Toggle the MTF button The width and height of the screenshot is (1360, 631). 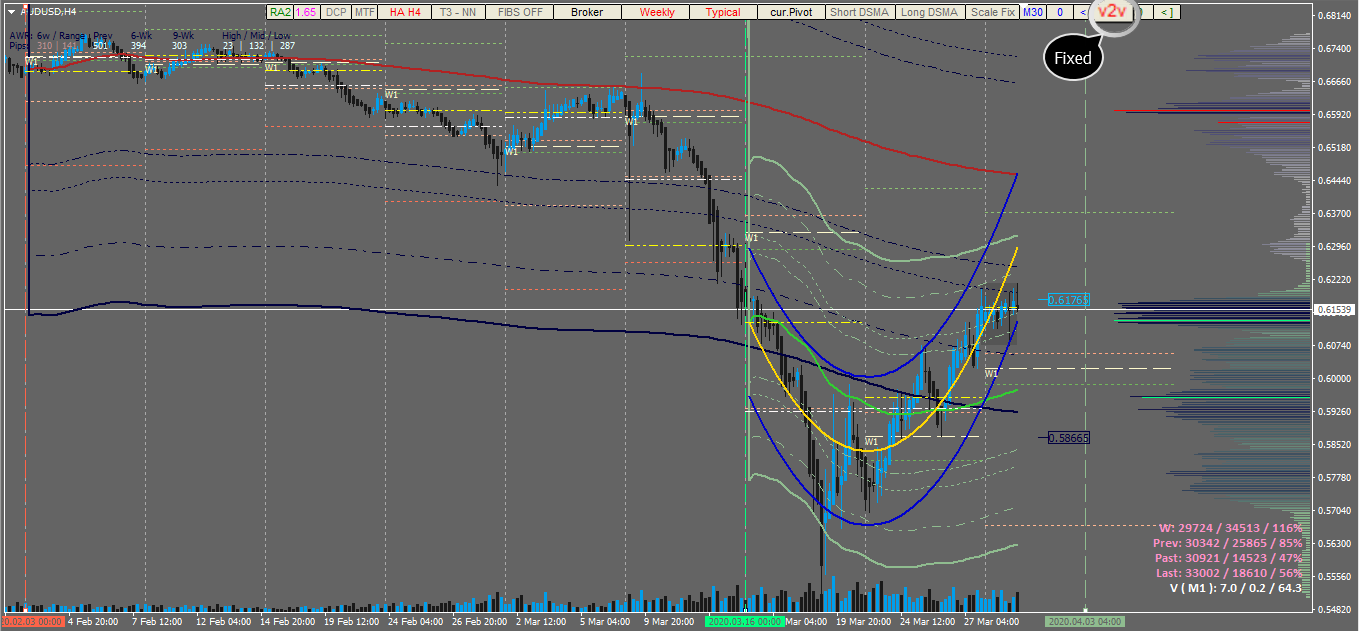click(365, 12)
